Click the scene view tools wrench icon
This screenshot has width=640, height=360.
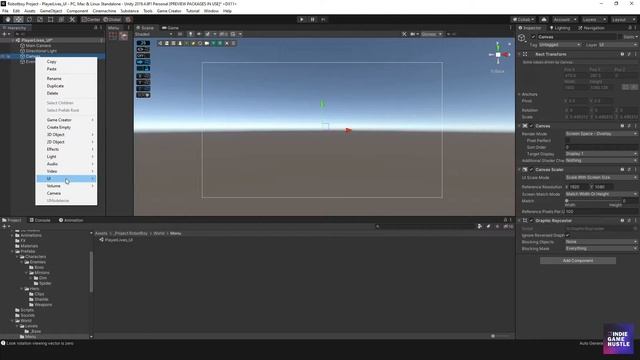coord(404,34)
